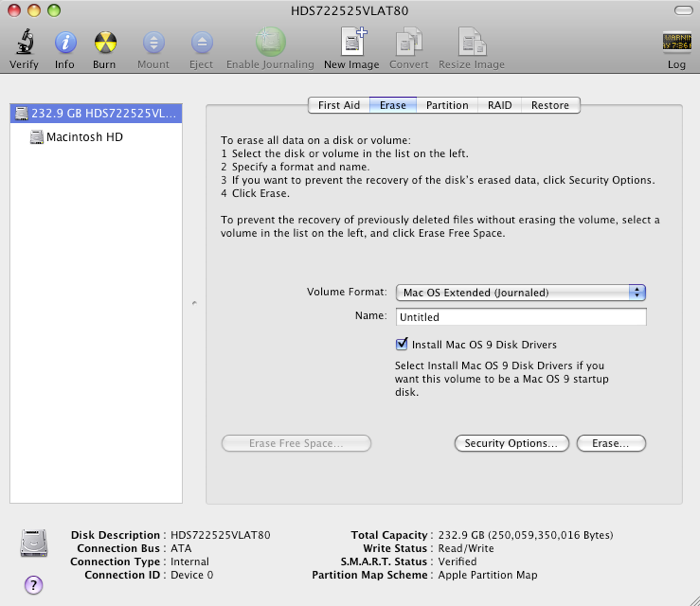Click the 'Read/Write' Write Status value
Image resolution: width=700 pixels, height=606 pixels.
click(466, 548)
